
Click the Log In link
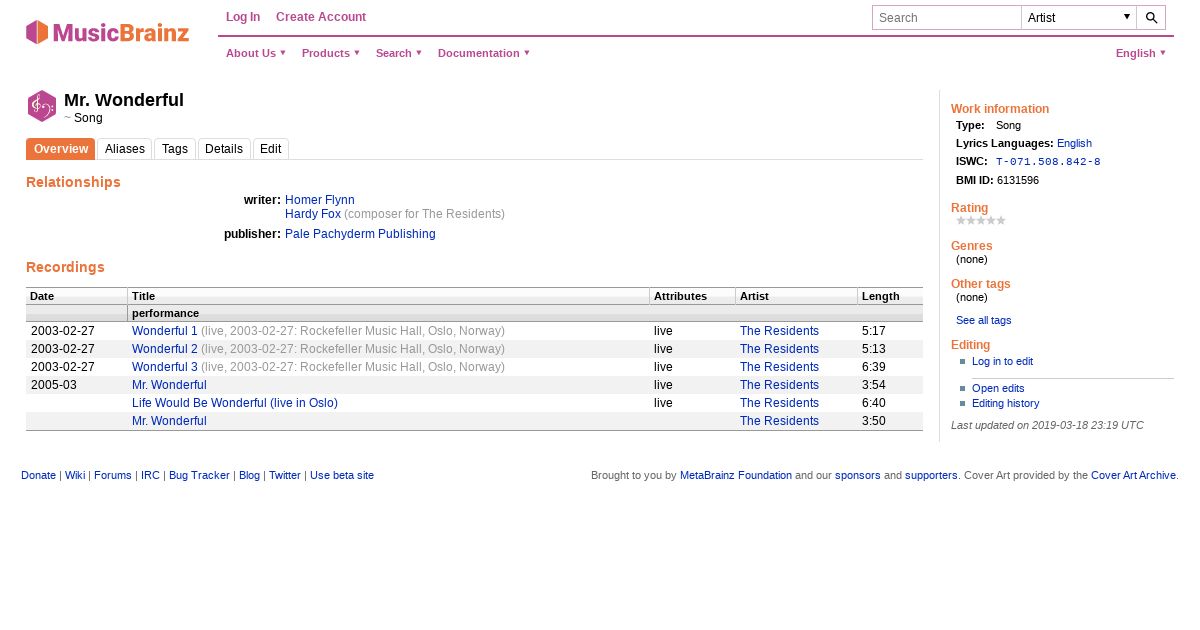243,17
